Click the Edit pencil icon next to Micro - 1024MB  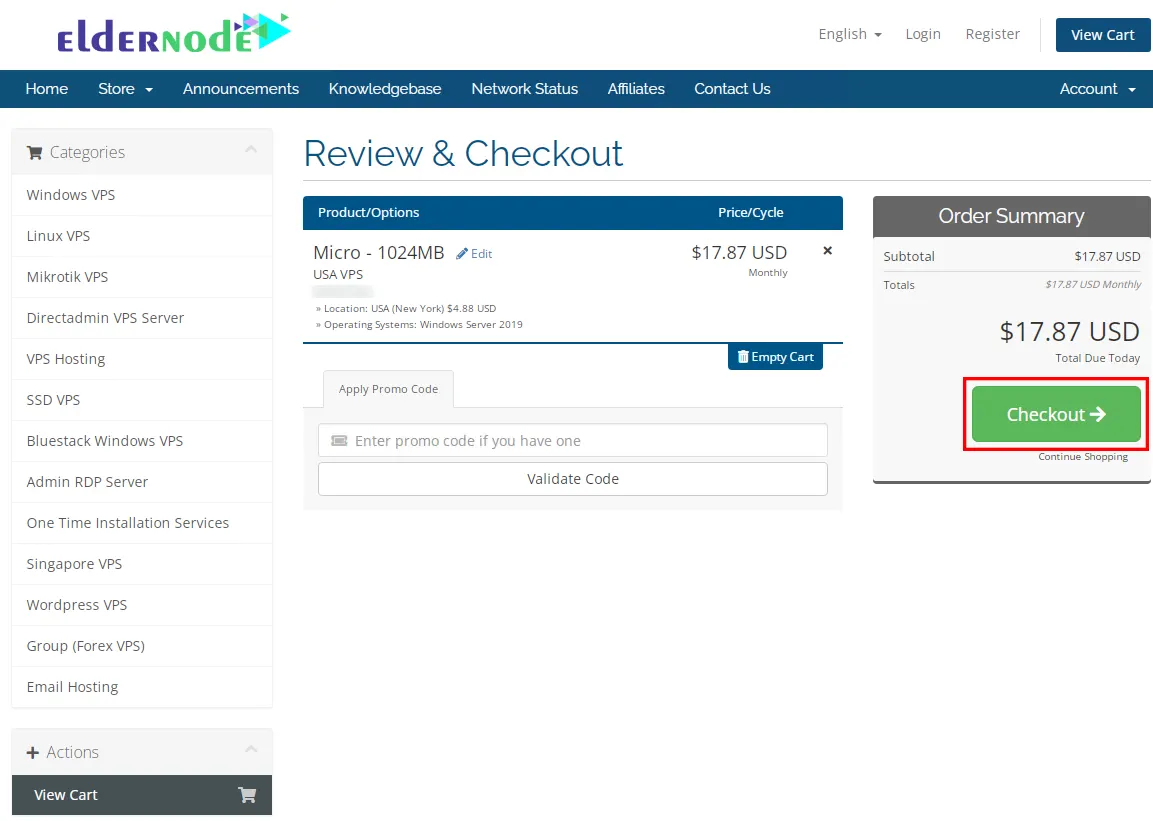[474, 253]
